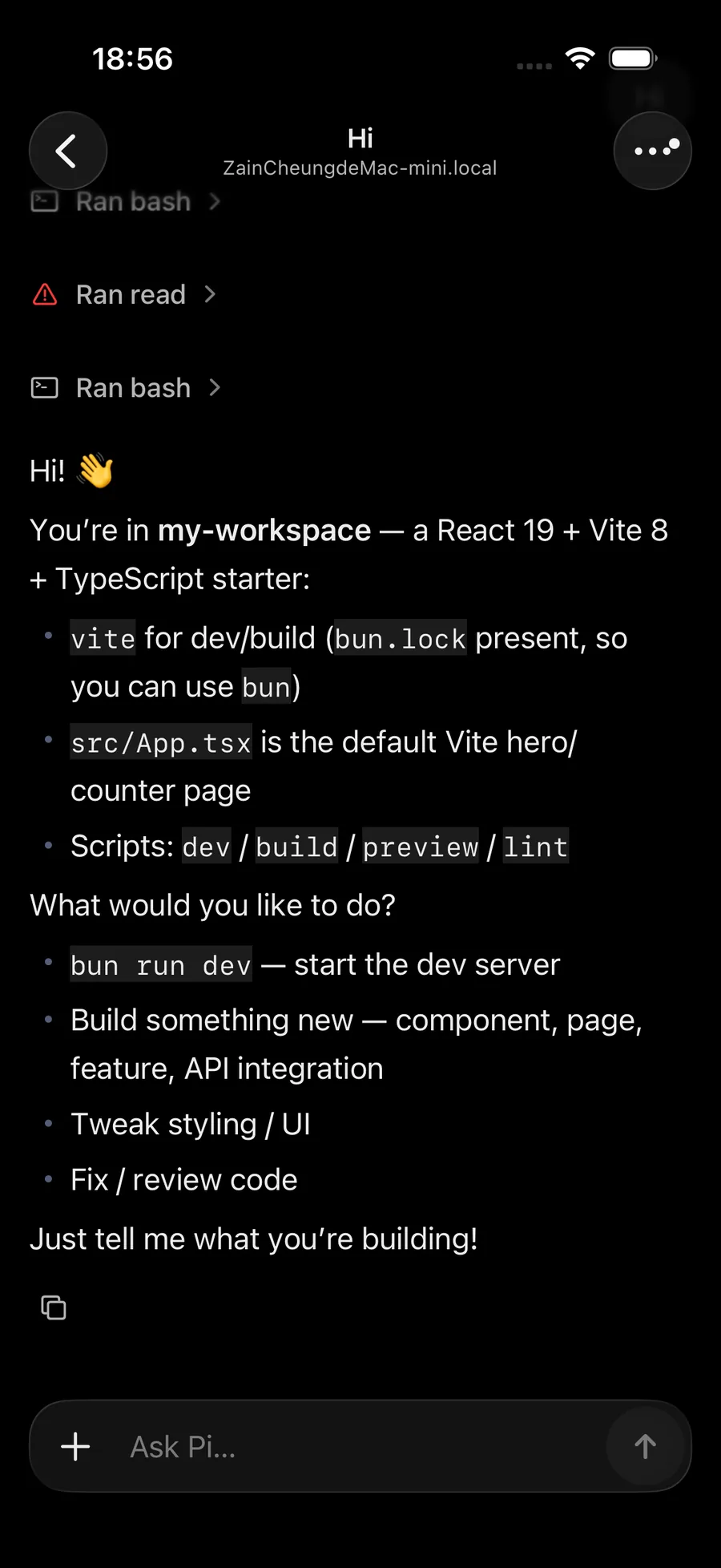Tap the Hi conversation title

pos(360,138)
